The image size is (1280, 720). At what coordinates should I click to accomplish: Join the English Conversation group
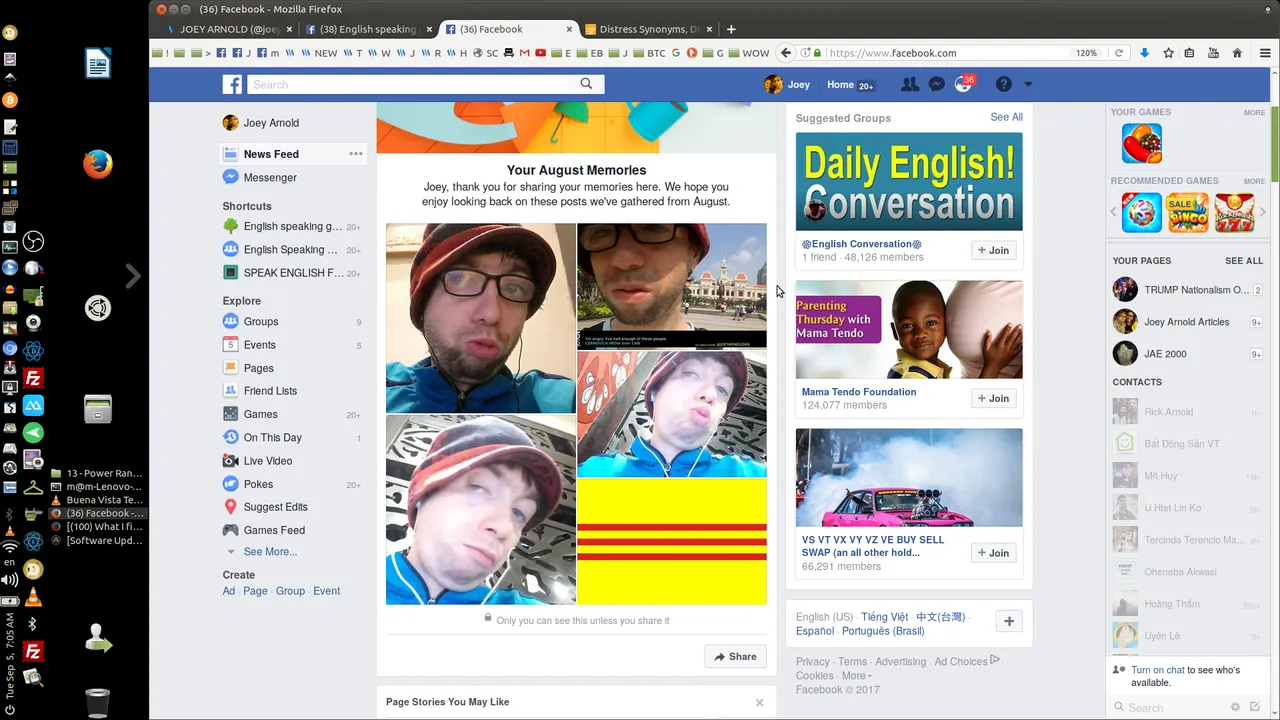(x=993, y=250)
